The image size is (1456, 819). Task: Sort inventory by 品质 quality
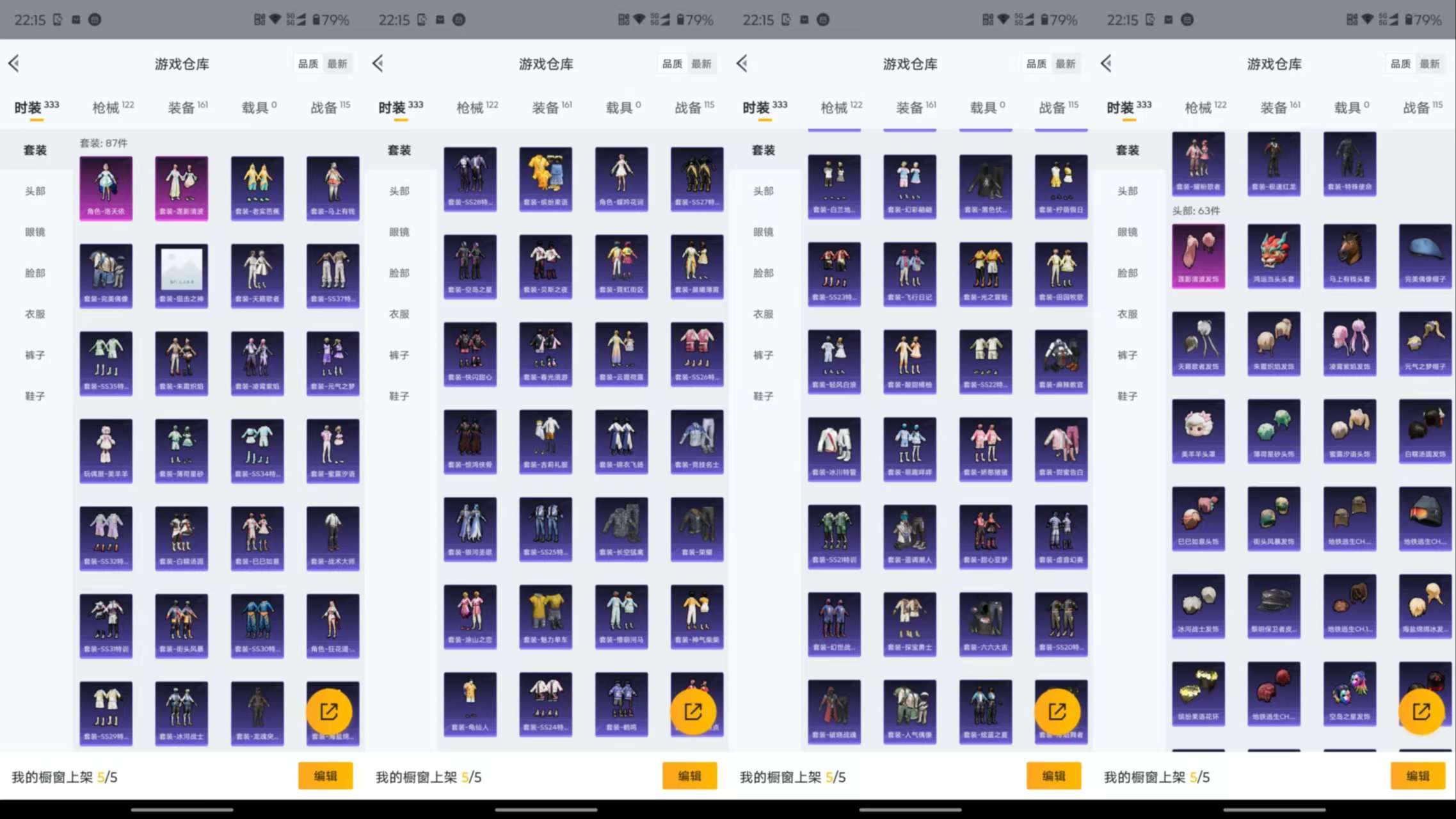click(x=308, y=63)
